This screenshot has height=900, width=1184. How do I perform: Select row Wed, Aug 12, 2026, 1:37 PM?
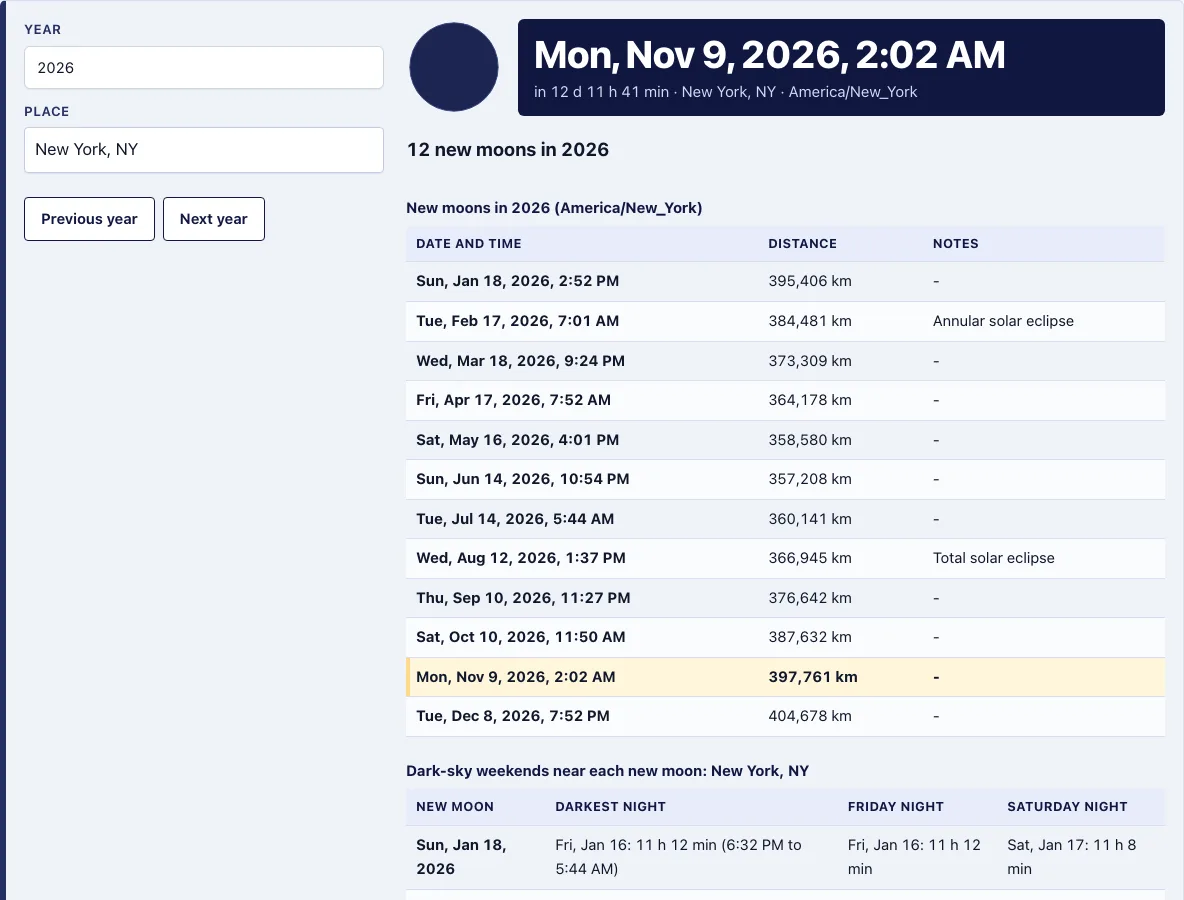pyautogui.click(x=785, y=558)
